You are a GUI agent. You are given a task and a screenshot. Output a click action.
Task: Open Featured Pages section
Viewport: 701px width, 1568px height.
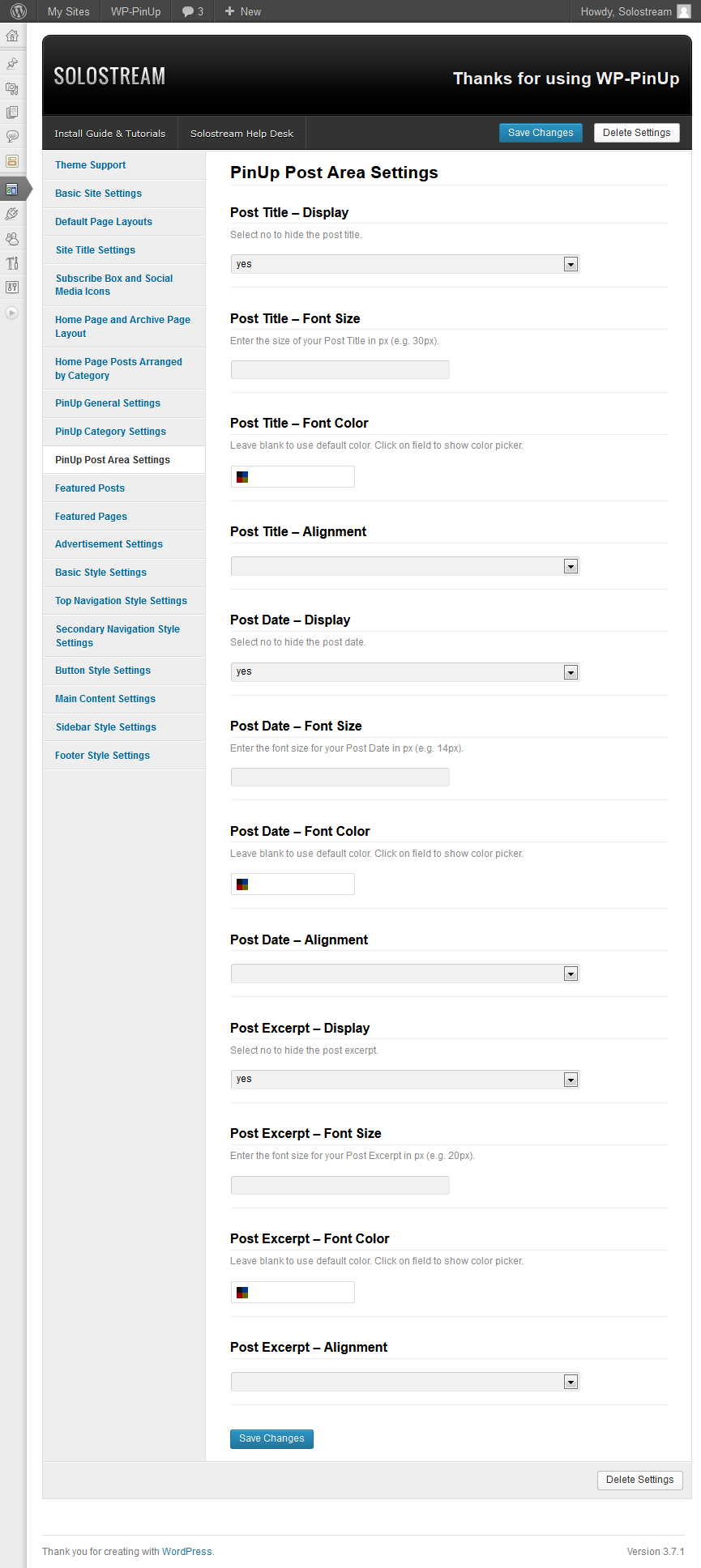pyautogui.click(x=124, y=517)
